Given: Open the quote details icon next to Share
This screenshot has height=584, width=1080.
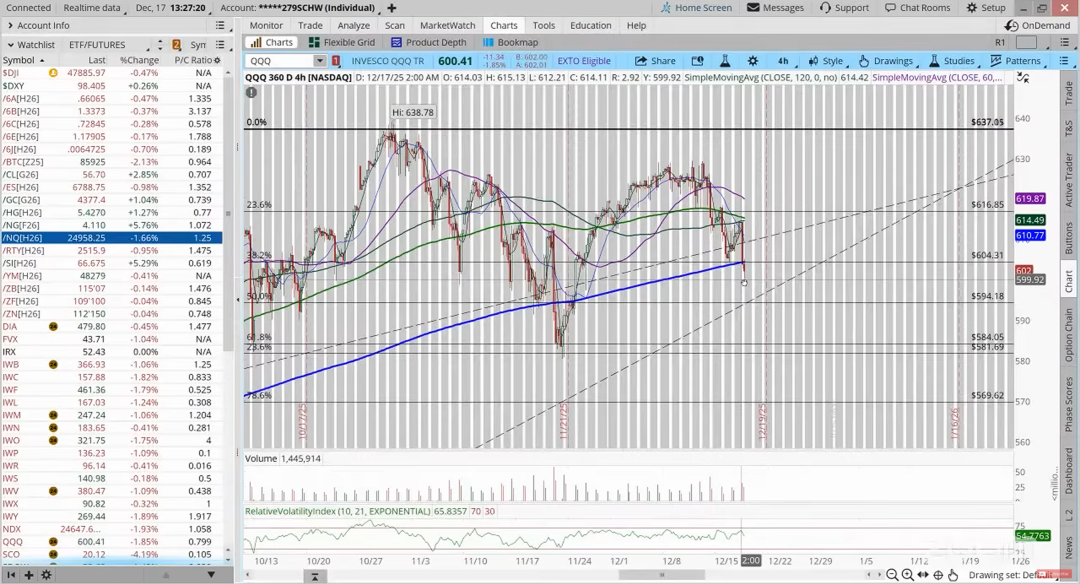Looking at the screenshot, I should point(698,61).
